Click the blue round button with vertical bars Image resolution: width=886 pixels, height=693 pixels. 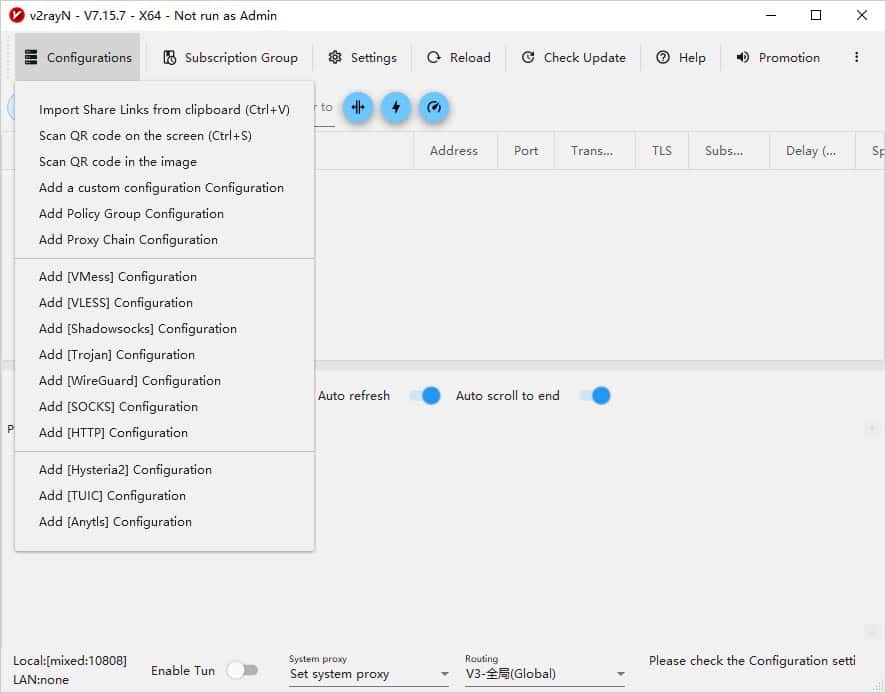pyautogui.click(x=358, y=107)
